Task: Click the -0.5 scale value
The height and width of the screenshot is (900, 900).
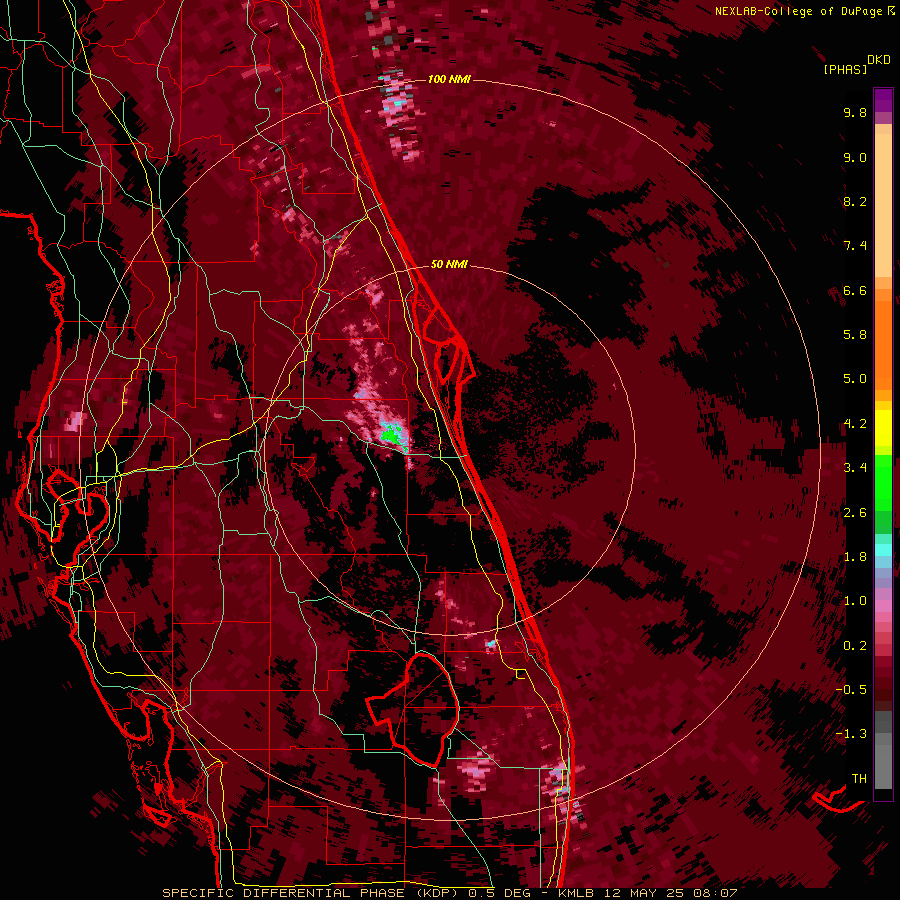Action: tap(851, 690)
